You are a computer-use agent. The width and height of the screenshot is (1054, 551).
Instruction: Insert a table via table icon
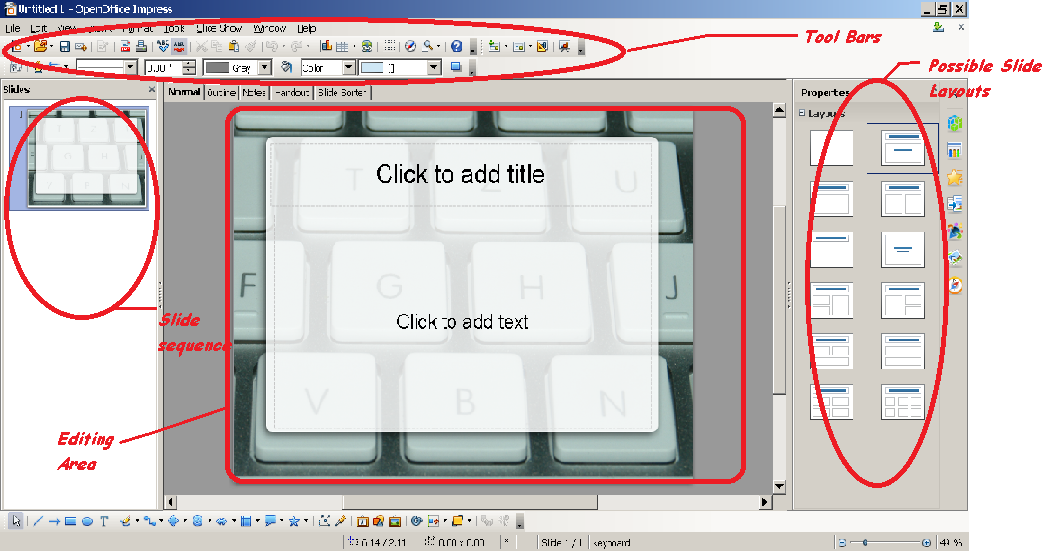coord(342,46)
